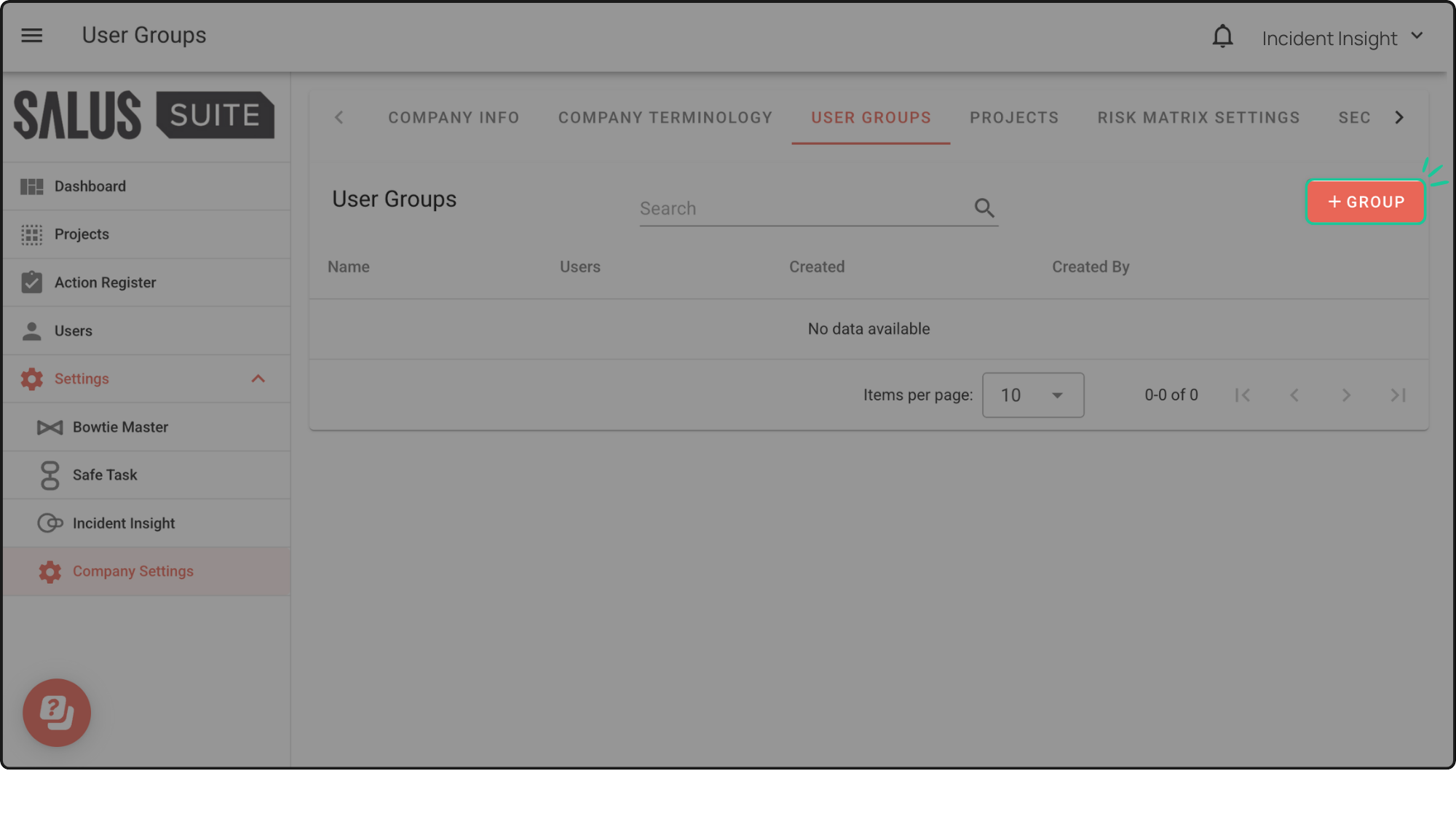Open Company Settings in sidebar

click(x=132, y=571)
